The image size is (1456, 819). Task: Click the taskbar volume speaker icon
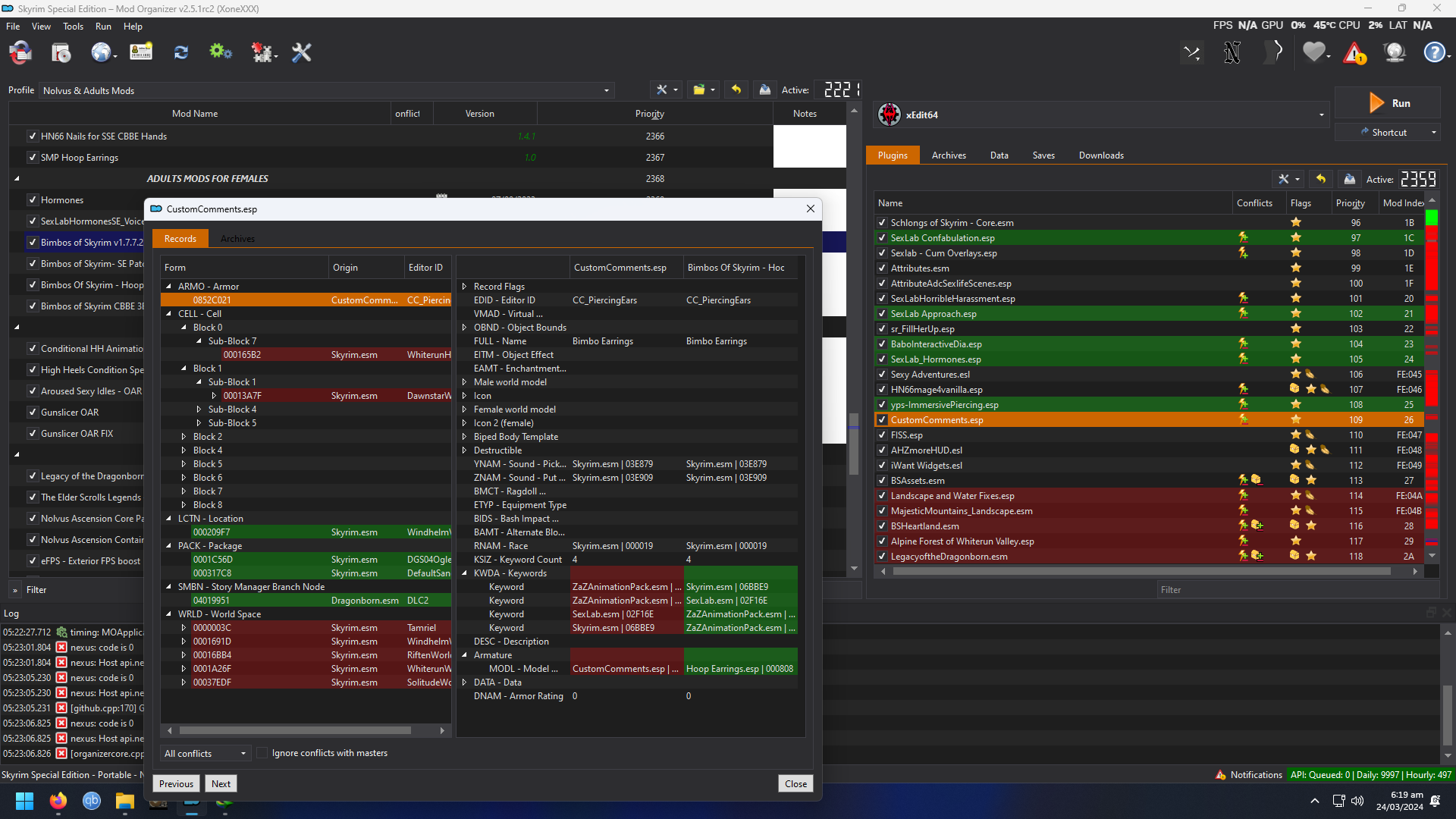pyautogui.click(x=1357, y=801)
